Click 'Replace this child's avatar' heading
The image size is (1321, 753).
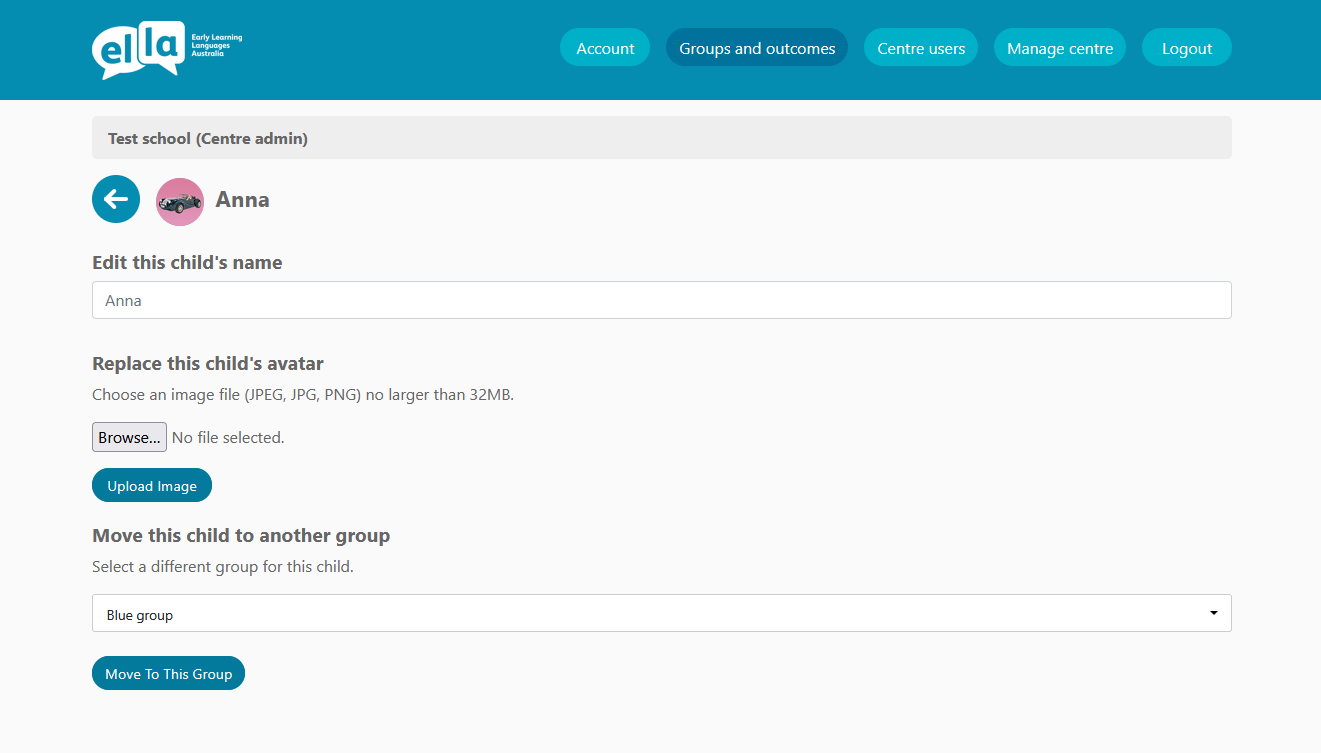[x=208, y=363]
